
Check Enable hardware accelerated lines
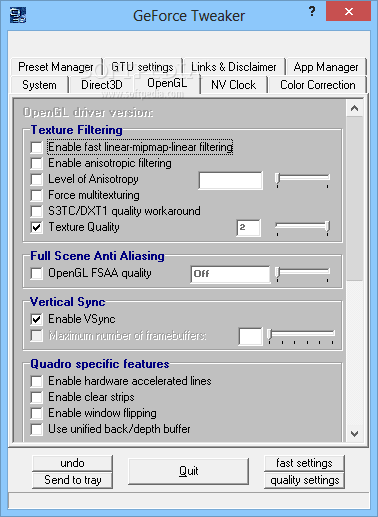pyautogui.click(x=36, y=381)
